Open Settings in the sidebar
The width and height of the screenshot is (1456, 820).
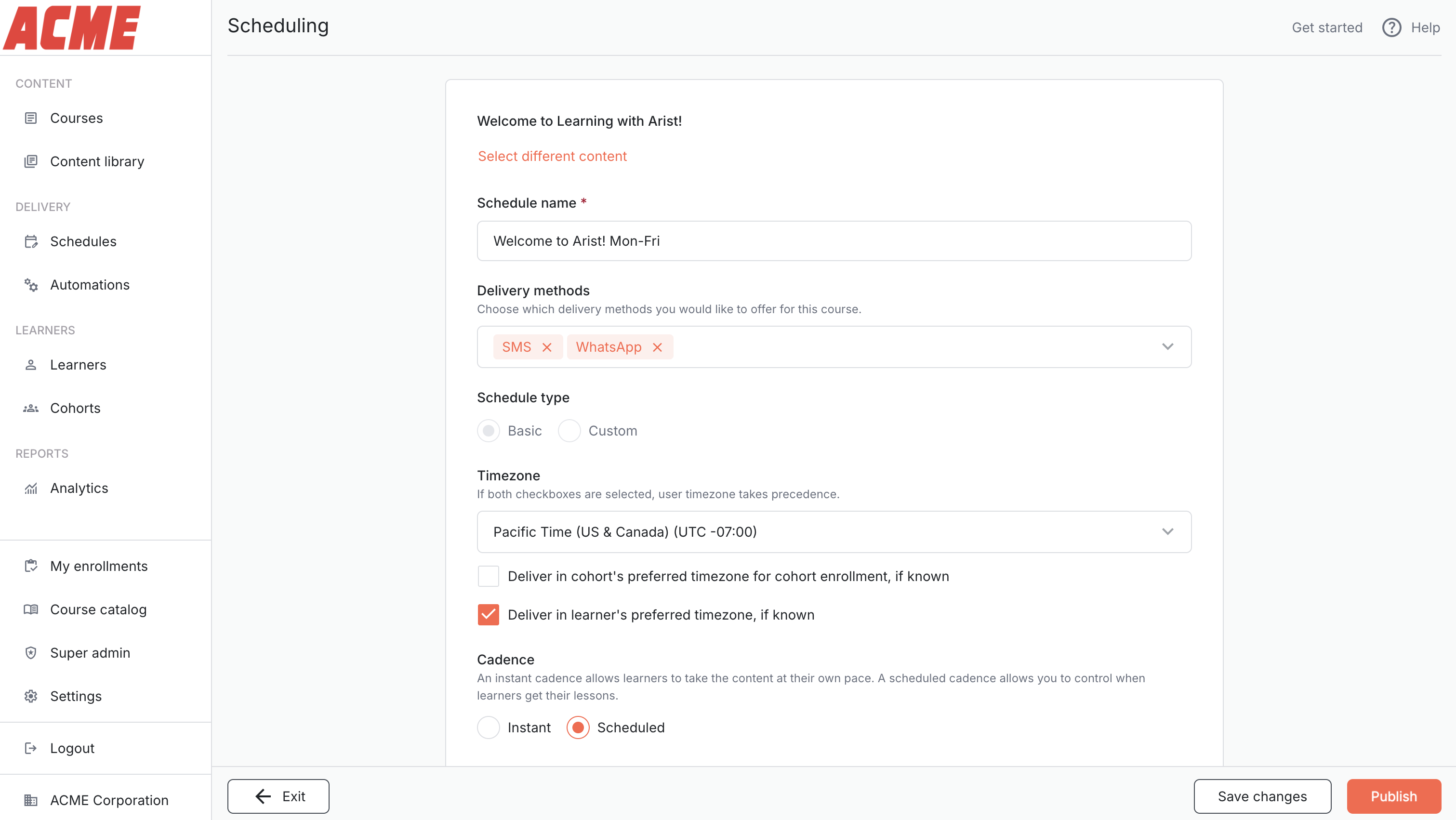pyautogui.click(x=76, y=696)
